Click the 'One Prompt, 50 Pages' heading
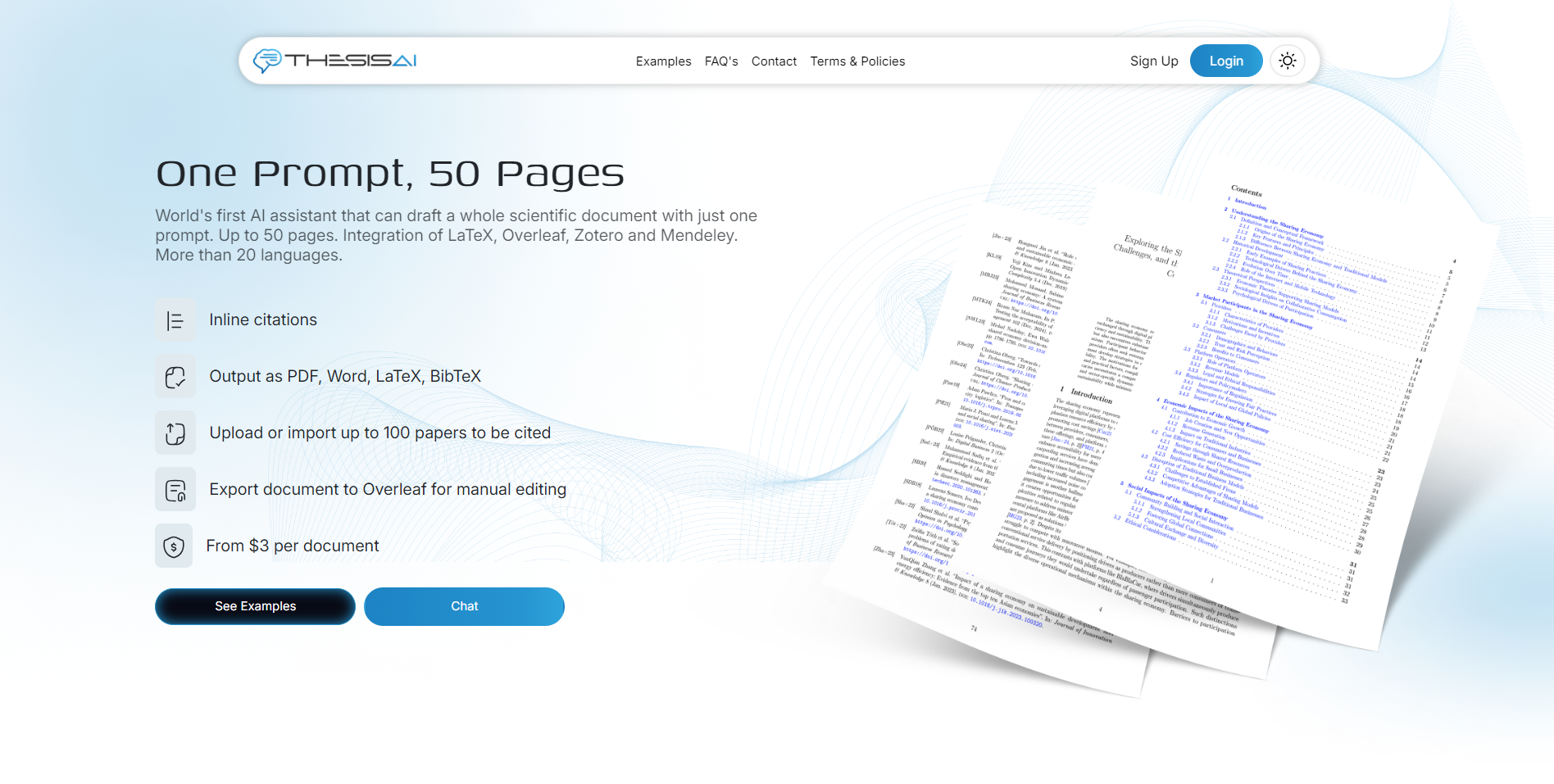The image size is (1554, 784). (x=390, y=173)
